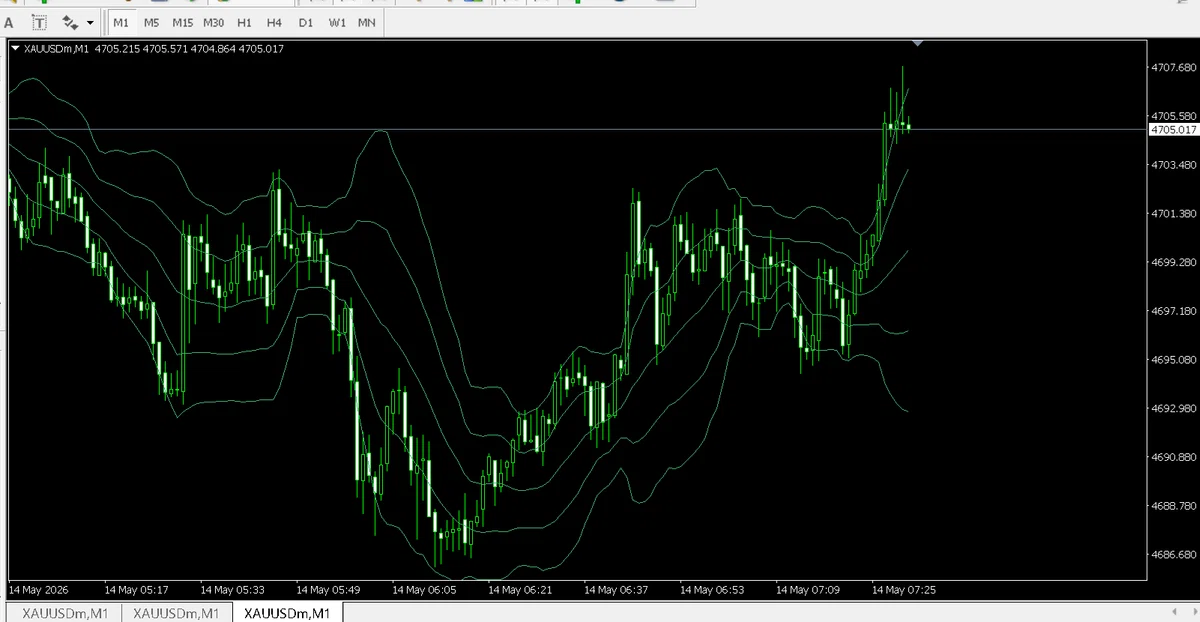This screenshot has width=1200, height=622.
Task: Click the 14 May 06:21 time label
Action: 520,590
